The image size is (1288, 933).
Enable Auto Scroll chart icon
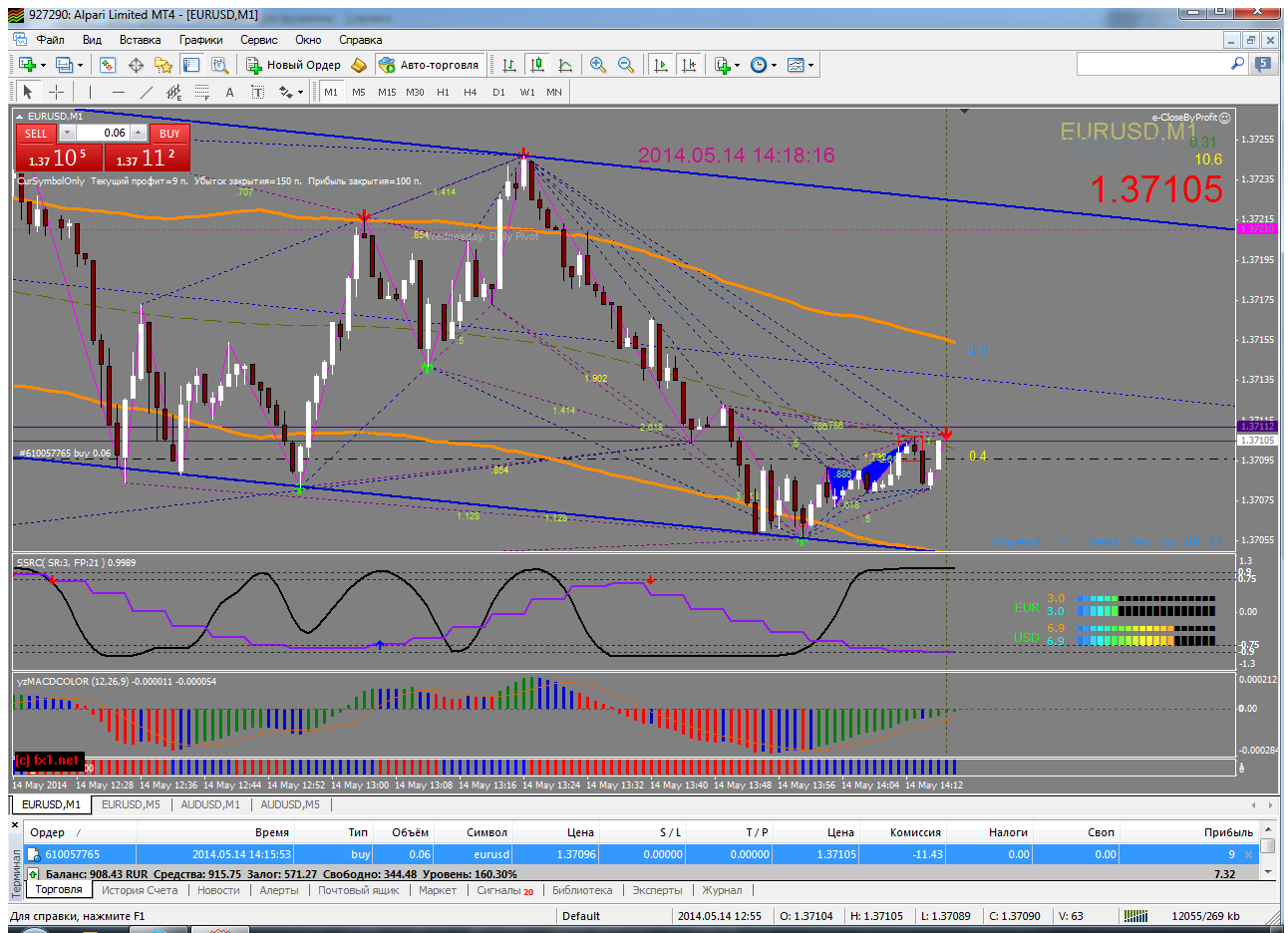pyautogui.click(x=660, y=65)
